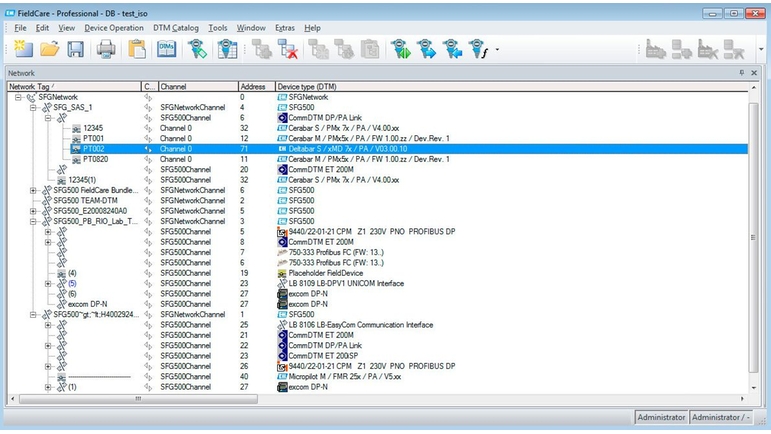Click the New project toolbar icon
Screen dimensions: 771x434
22,49
